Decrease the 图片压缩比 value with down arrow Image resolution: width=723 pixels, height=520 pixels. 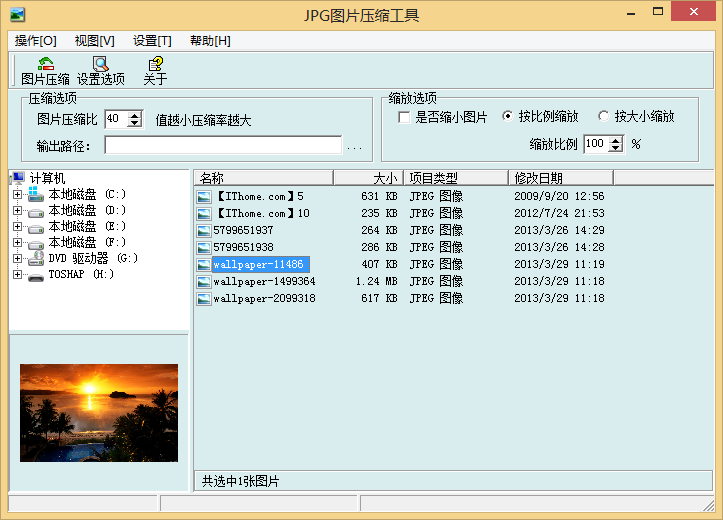pyautogui.click(x=135, y=123)
